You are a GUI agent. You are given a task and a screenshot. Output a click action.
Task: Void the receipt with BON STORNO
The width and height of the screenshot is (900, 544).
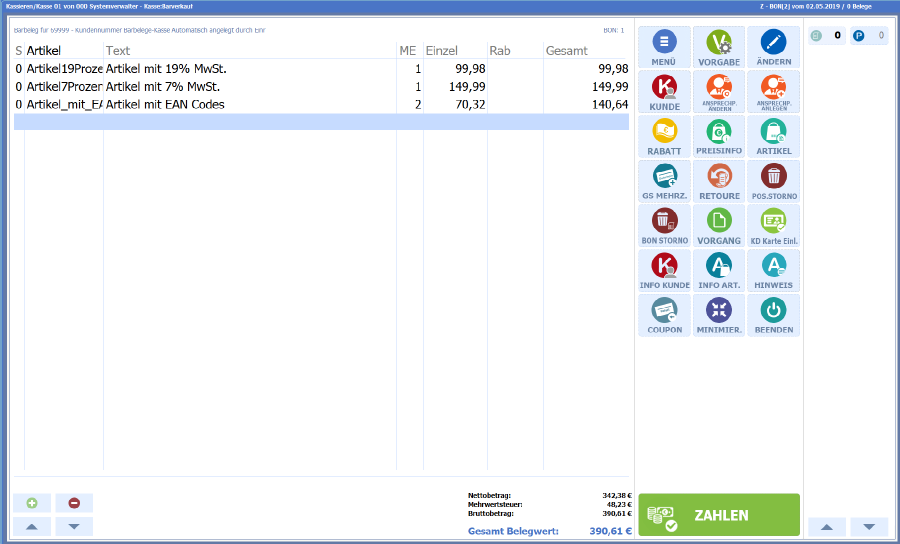point(665,225)
